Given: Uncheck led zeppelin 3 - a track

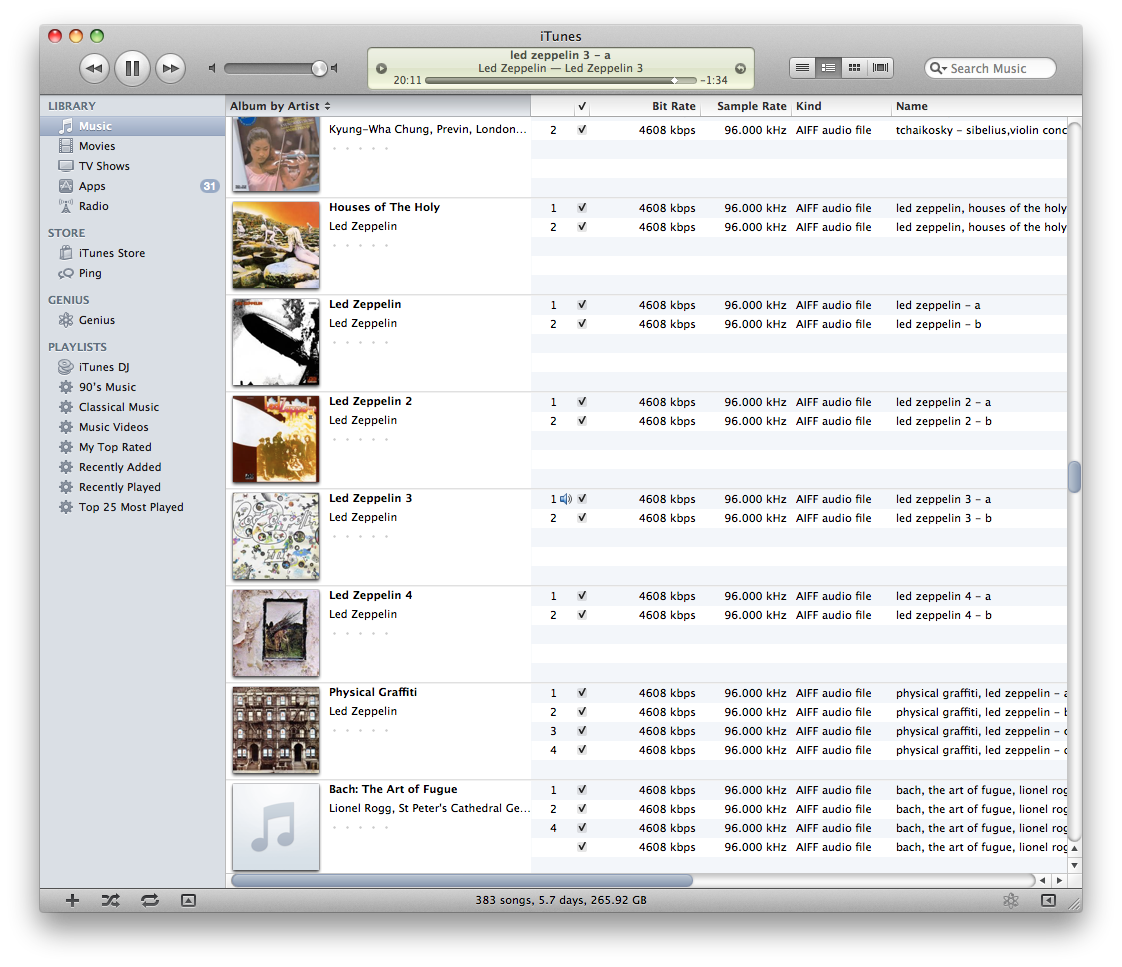Looking at the screenshot, I should coord(582,499).
